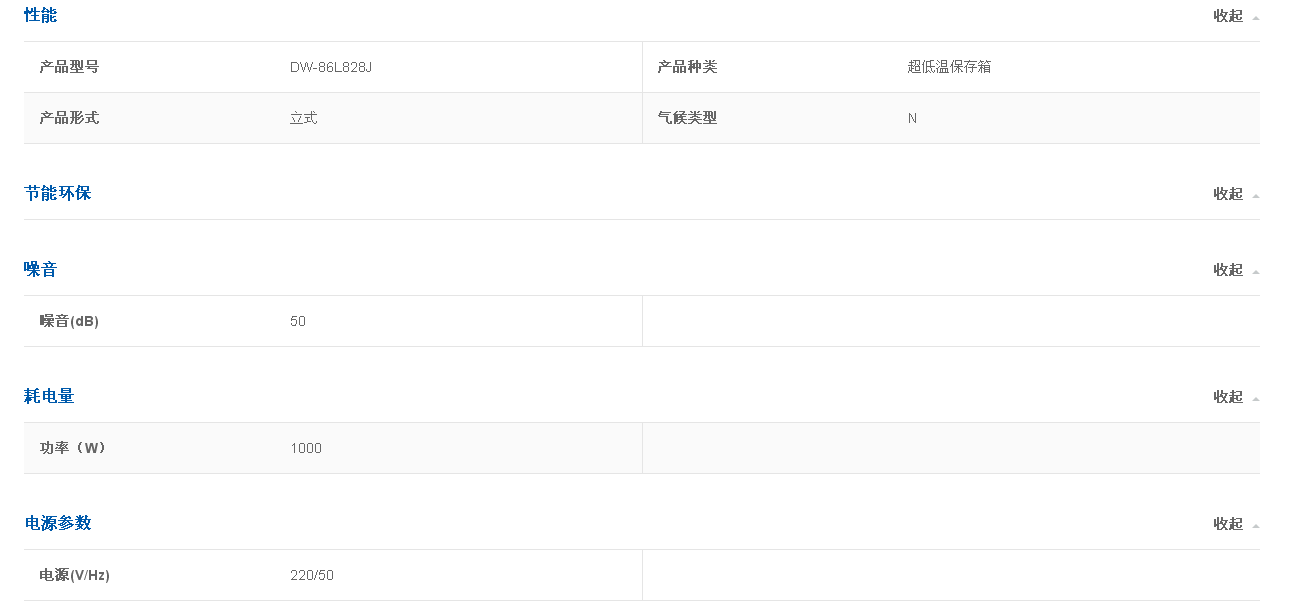The image size is (1314, 603).
Task: Collapse 节能环保 section using 收起 text
Action: point(1227,194)
